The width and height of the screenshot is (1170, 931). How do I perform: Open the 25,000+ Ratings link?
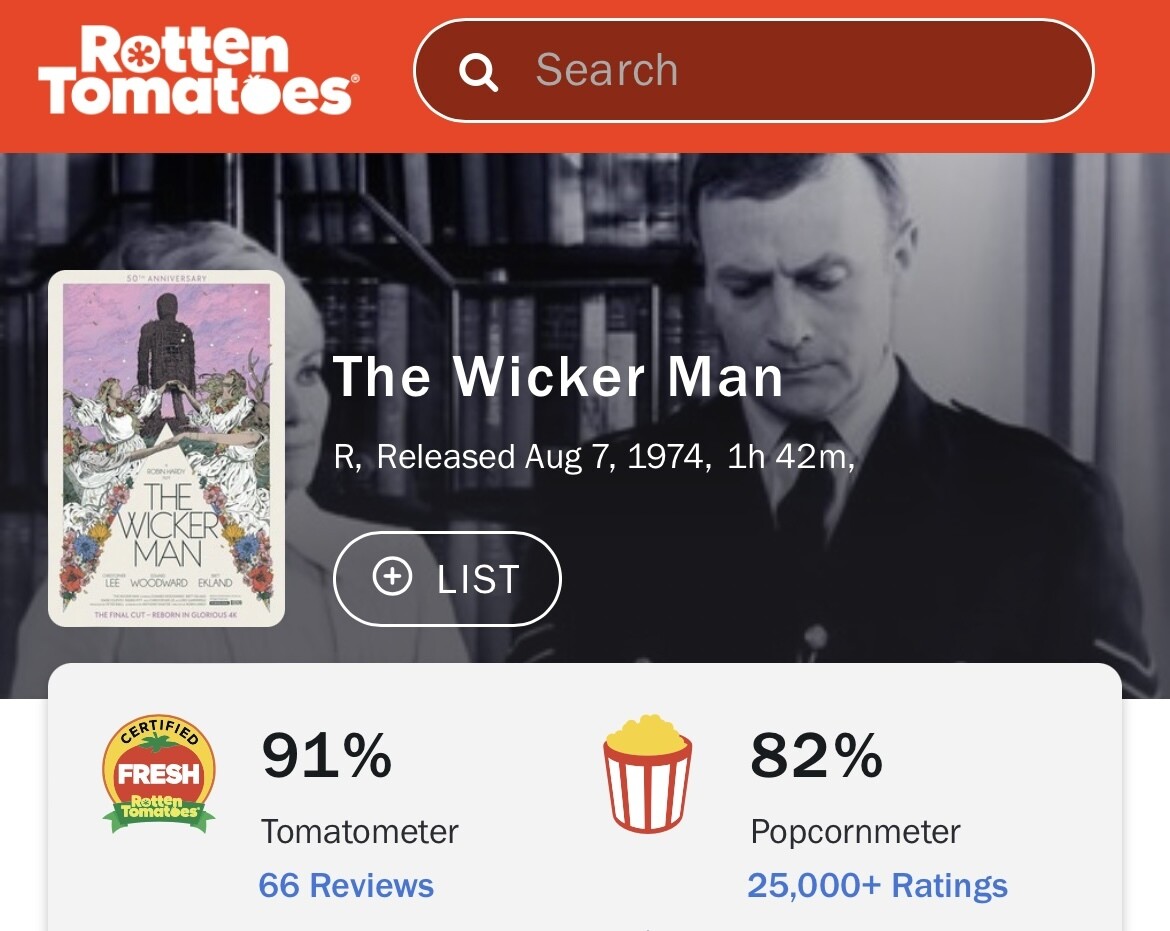877,885
